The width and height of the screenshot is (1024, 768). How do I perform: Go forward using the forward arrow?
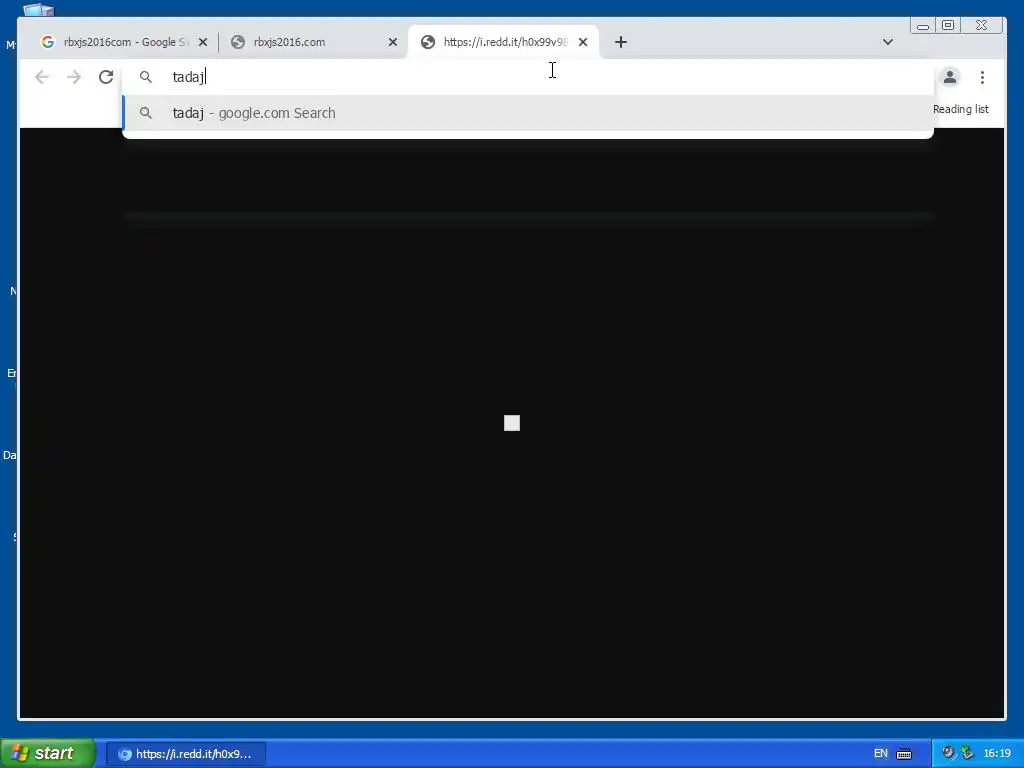tap(74, 77)
